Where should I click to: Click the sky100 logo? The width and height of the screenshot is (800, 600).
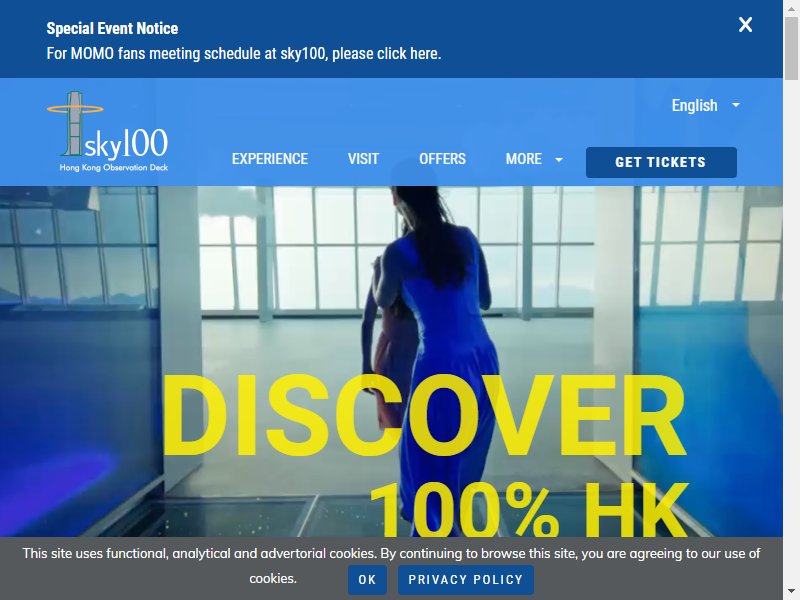(108, 132)
